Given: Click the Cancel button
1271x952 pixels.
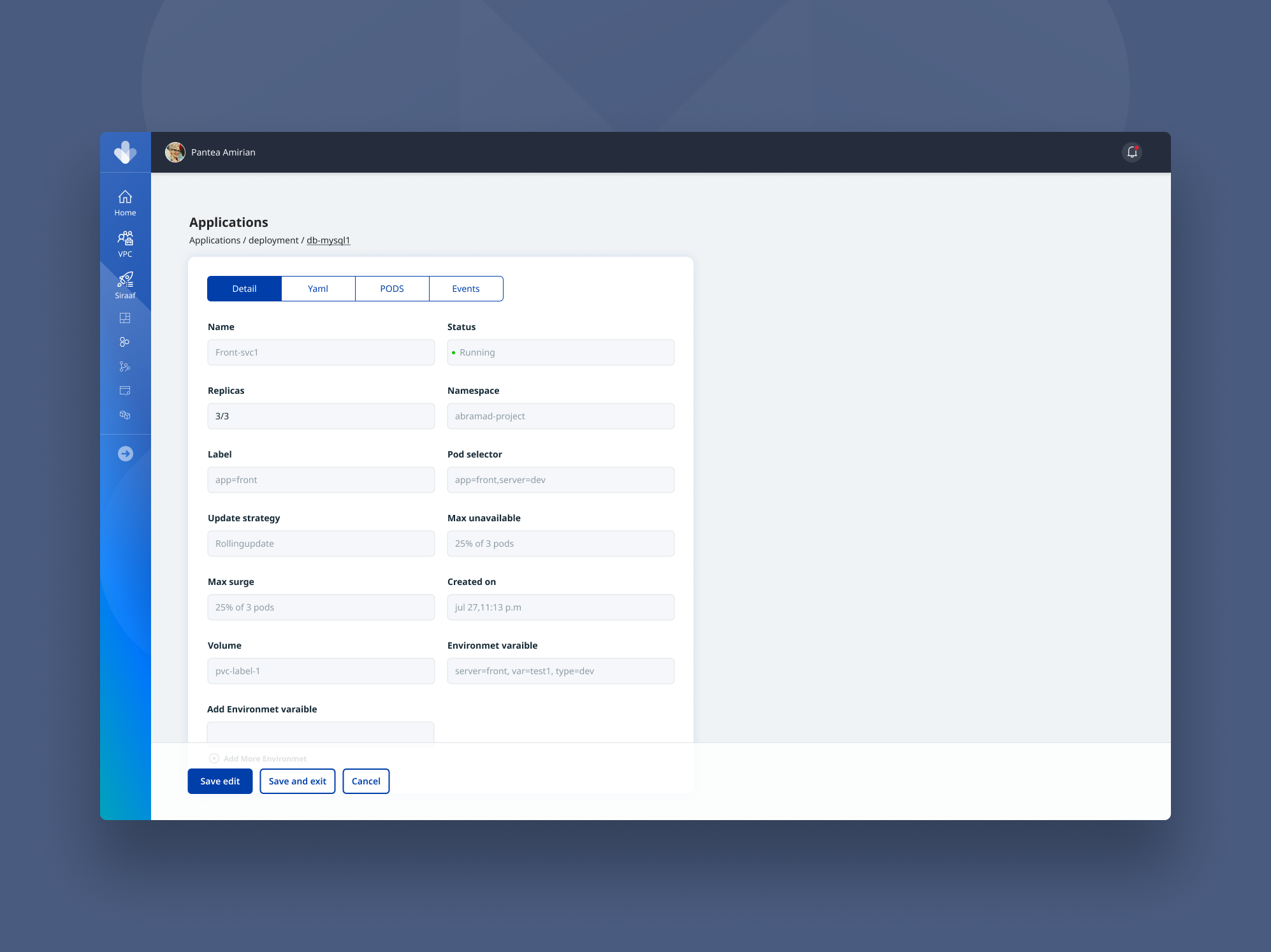Looking at the screenshot, I should point(366,781).
